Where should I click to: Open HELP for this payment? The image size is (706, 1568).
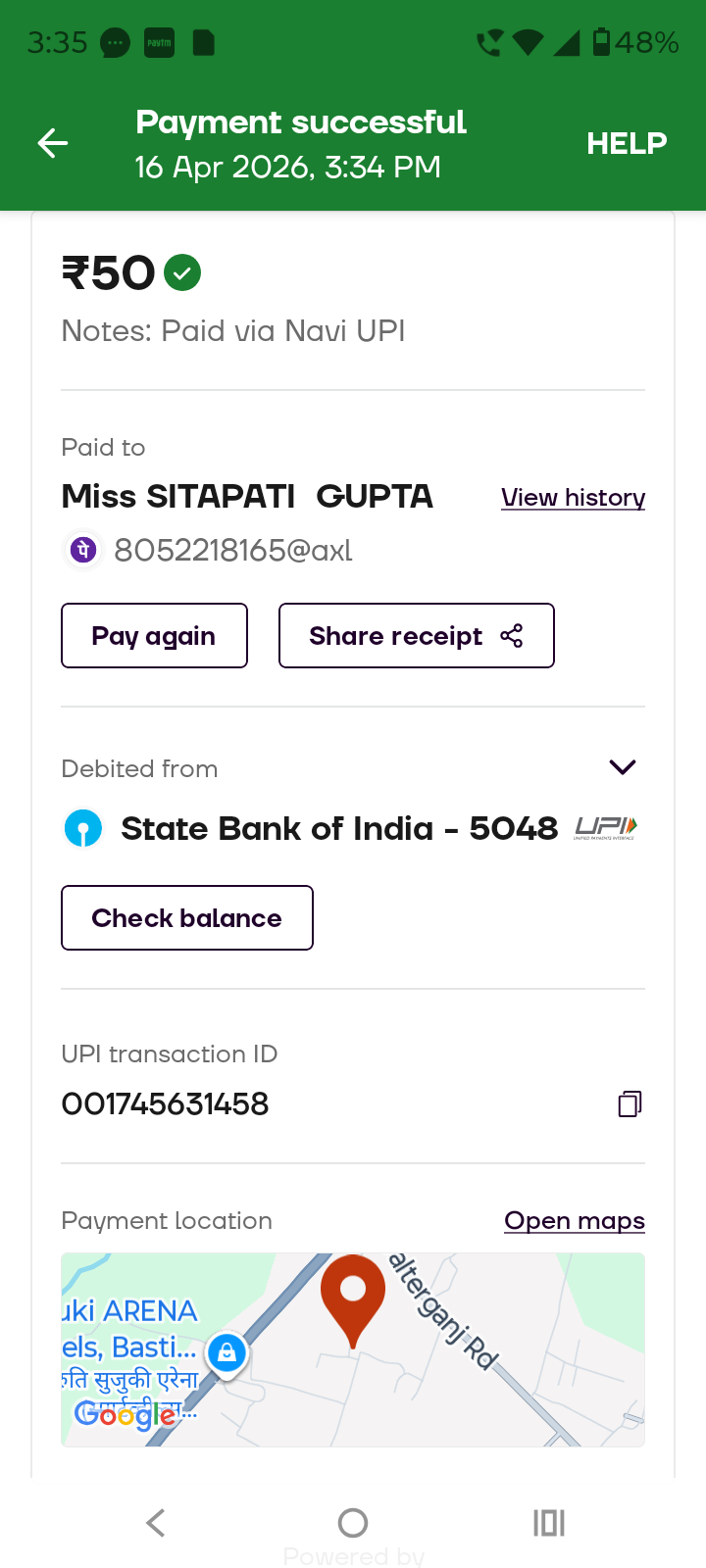click(627, 143)
